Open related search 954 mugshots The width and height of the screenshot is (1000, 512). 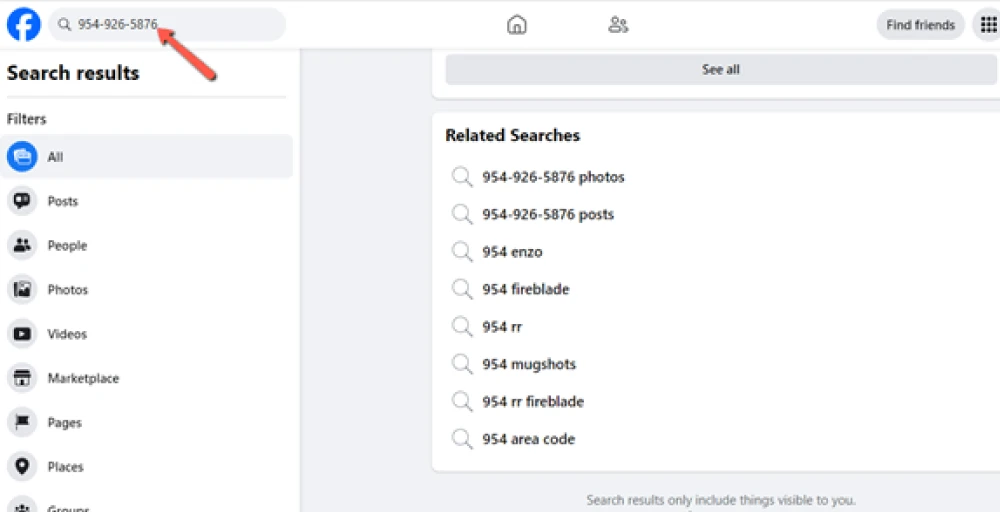(529, 365)
